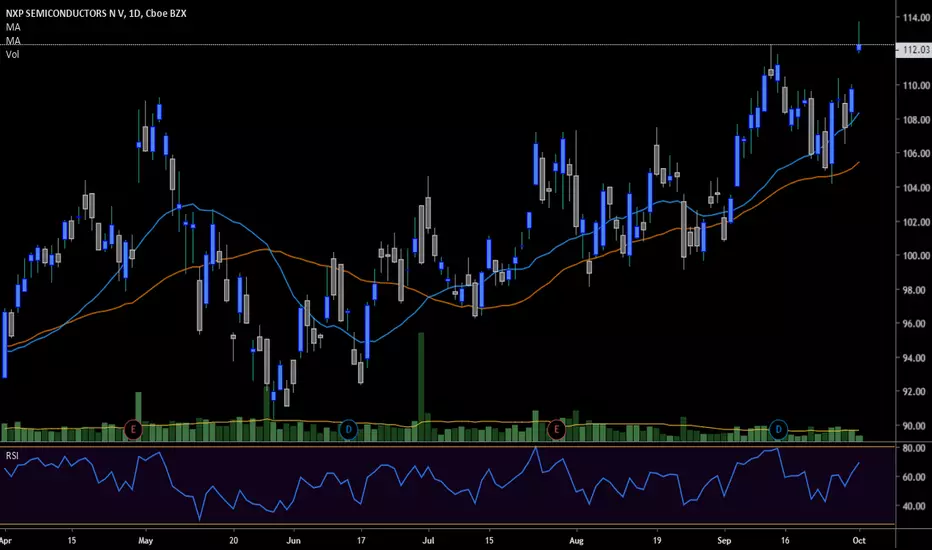Screen dimensions: 932x550
Task: Click the current price label 112.03
Action: (x=915, y=50)
